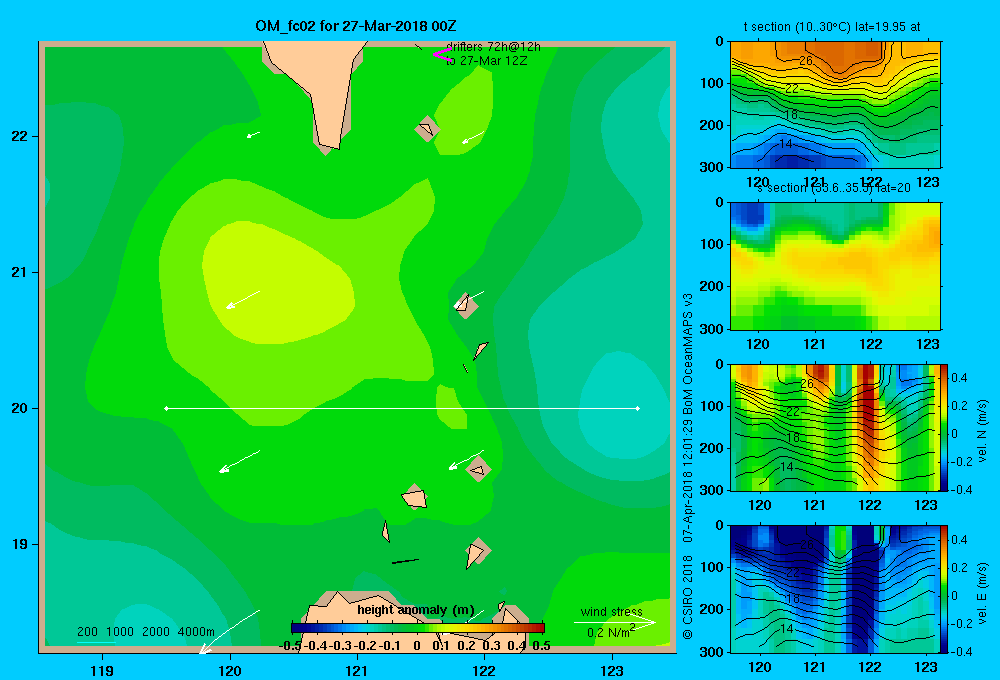Click latitude label '20' on main map
The width and height of the screenshot is (1000, 680).
point(20,408)
